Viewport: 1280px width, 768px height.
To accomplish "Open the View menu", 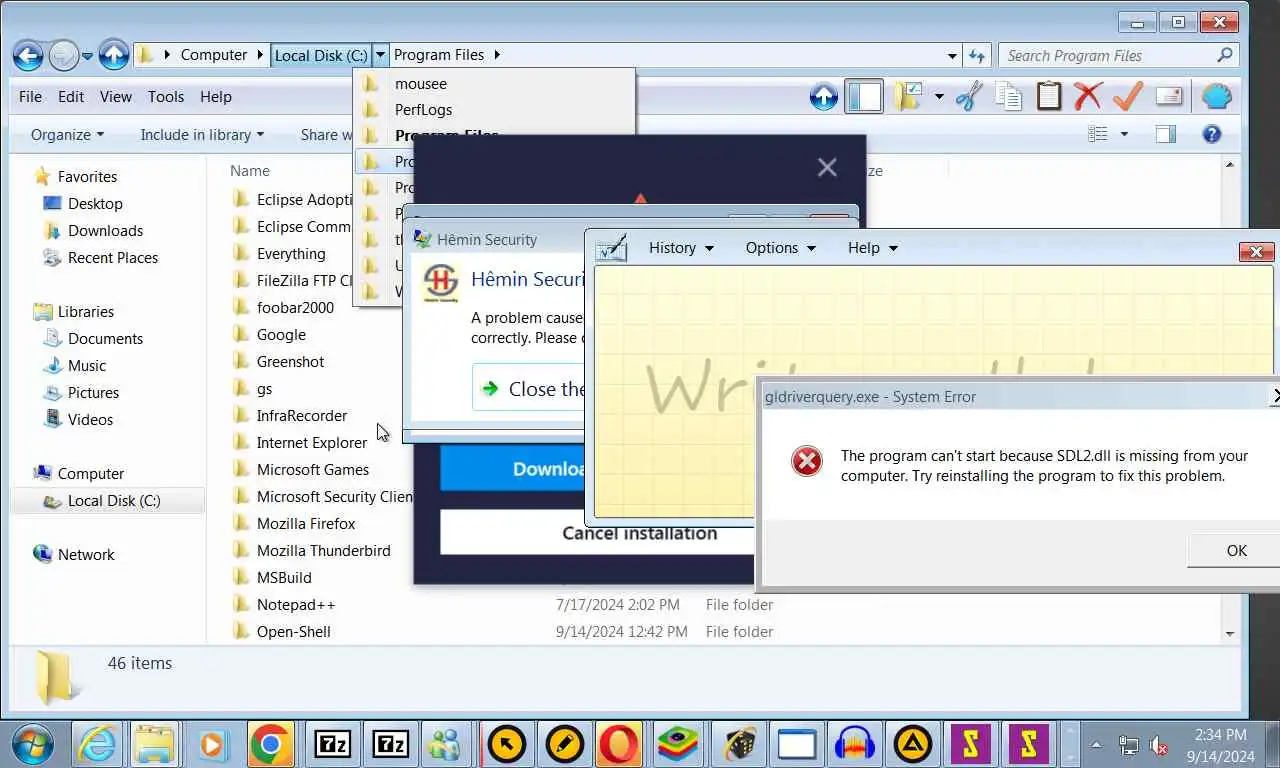I will pos(116,97).
